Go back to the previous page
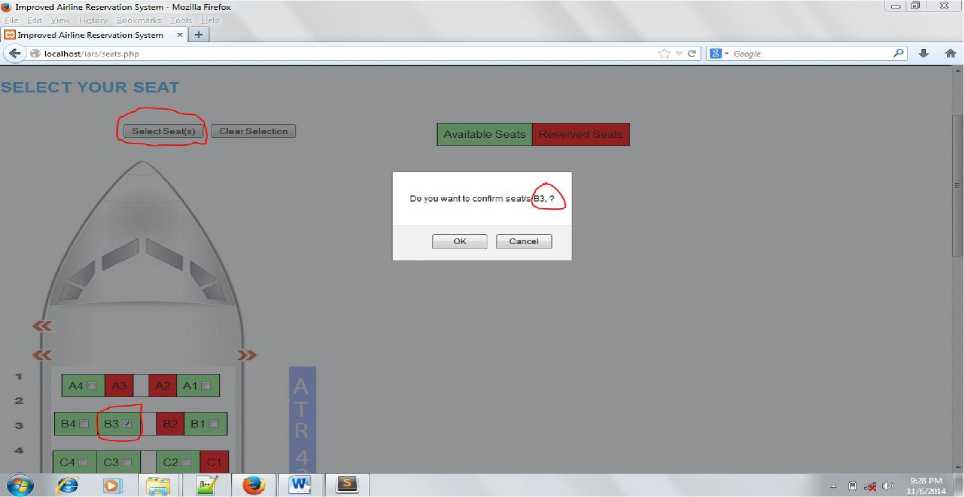 (14, 54)
